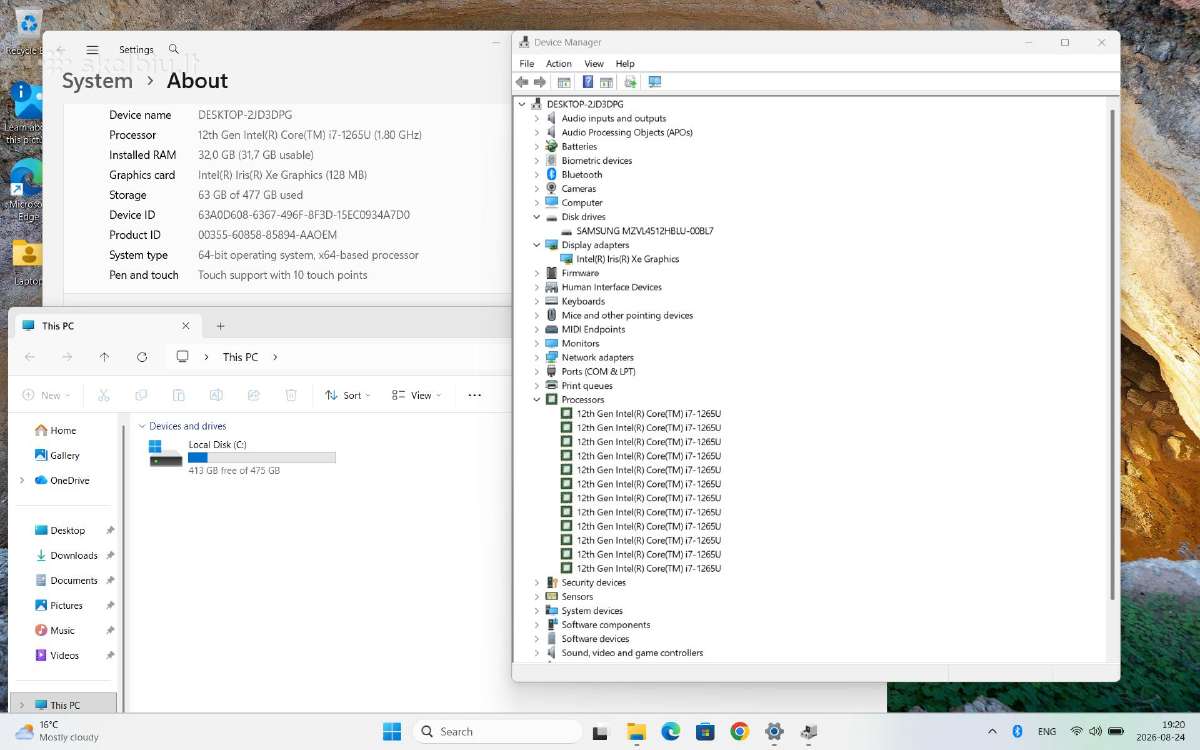This screenshot has width=1200, height=750.
Task: Open the View dropdown in File Explorer
Action: (417, 395)
